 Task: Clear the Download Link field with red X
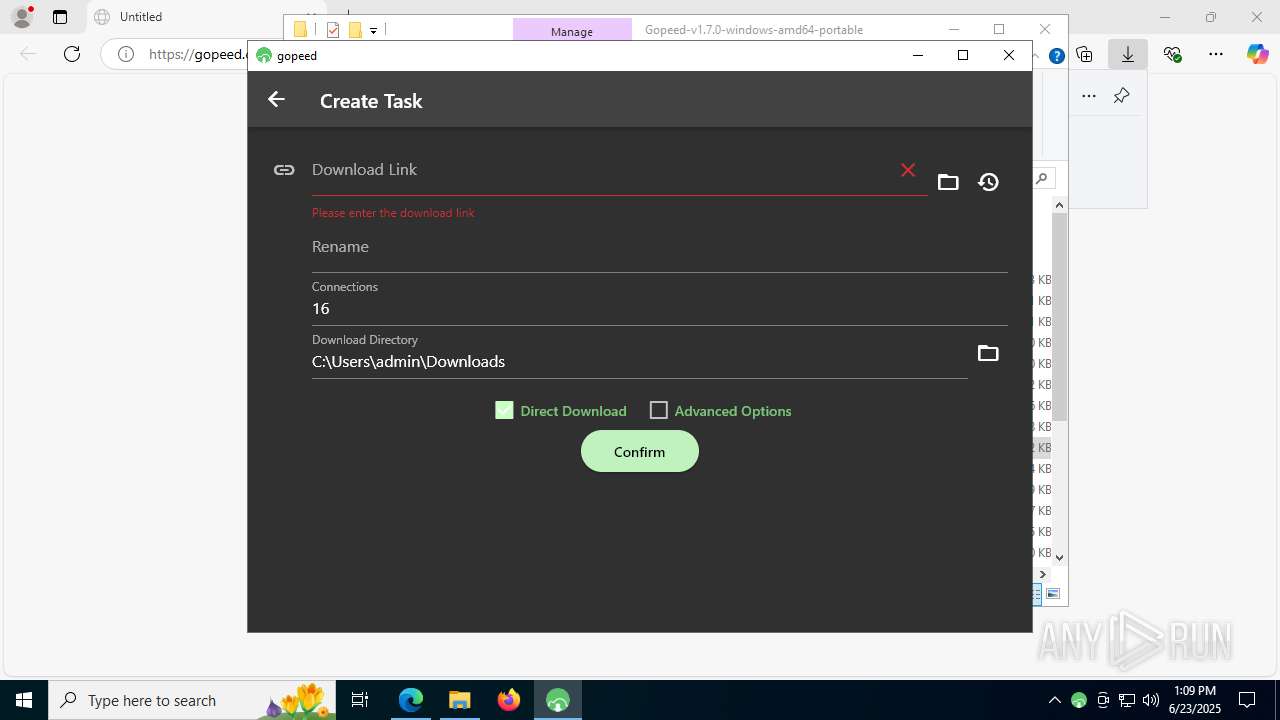click(x=908, y=170)
